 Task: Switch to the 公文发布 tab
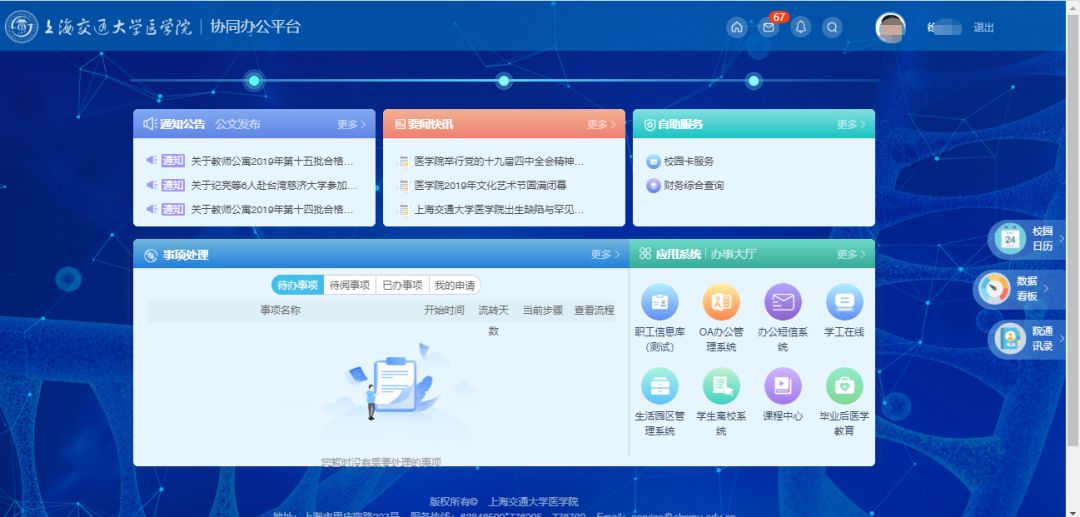(237, 125)
